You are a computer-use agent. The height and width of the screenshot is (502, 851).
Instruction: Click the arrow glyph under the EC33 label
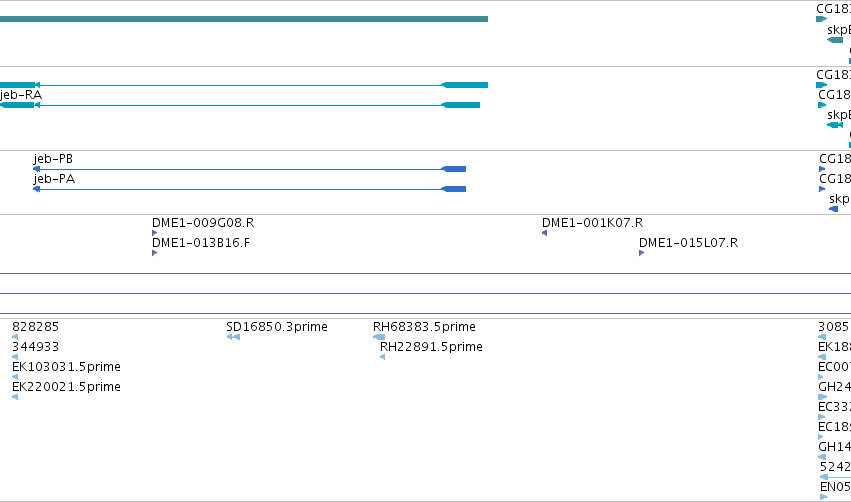coord(821,417)
